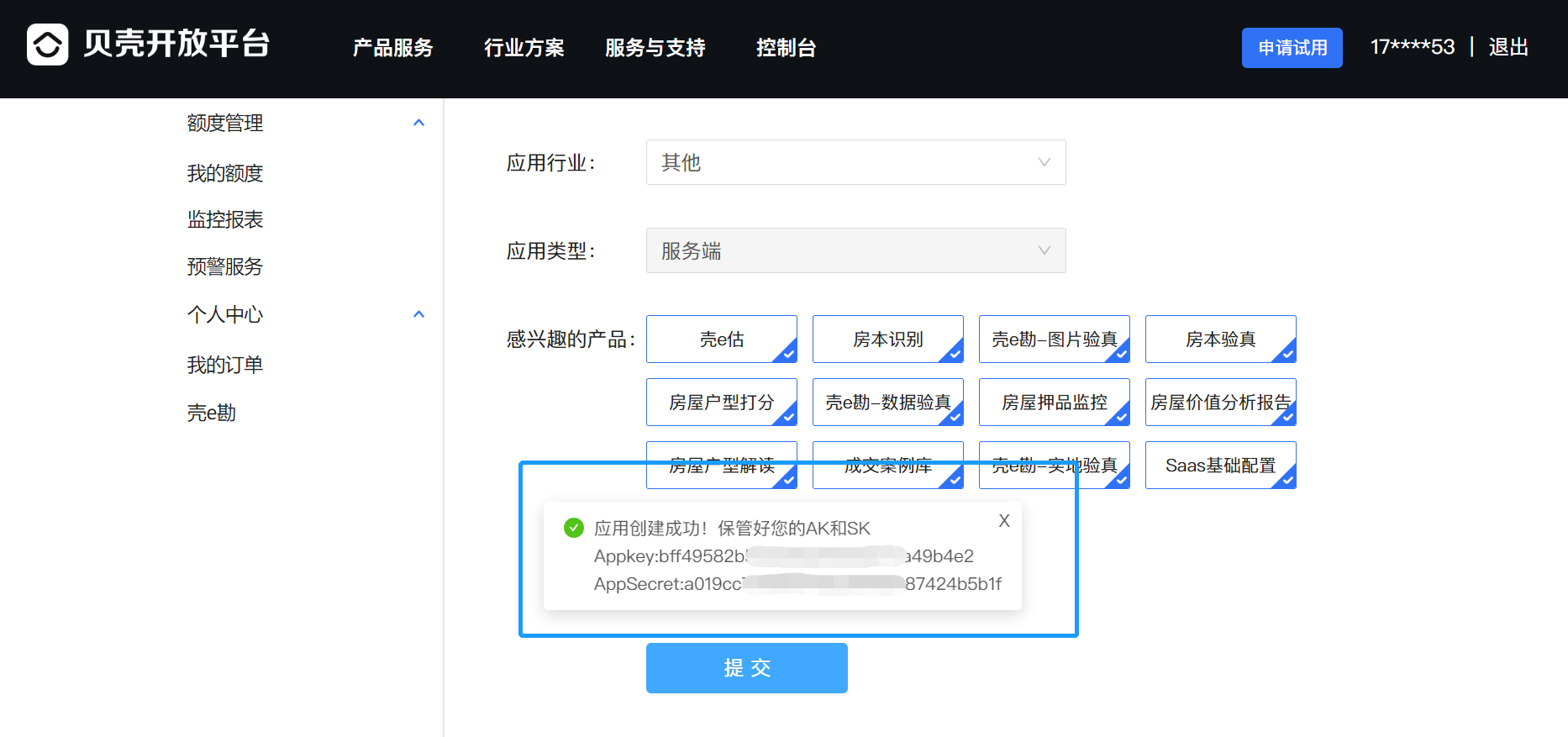Go to the 控制台 menu
Image resolution: width=1568 pixels, height=737 pixels.
coord(786,48)
